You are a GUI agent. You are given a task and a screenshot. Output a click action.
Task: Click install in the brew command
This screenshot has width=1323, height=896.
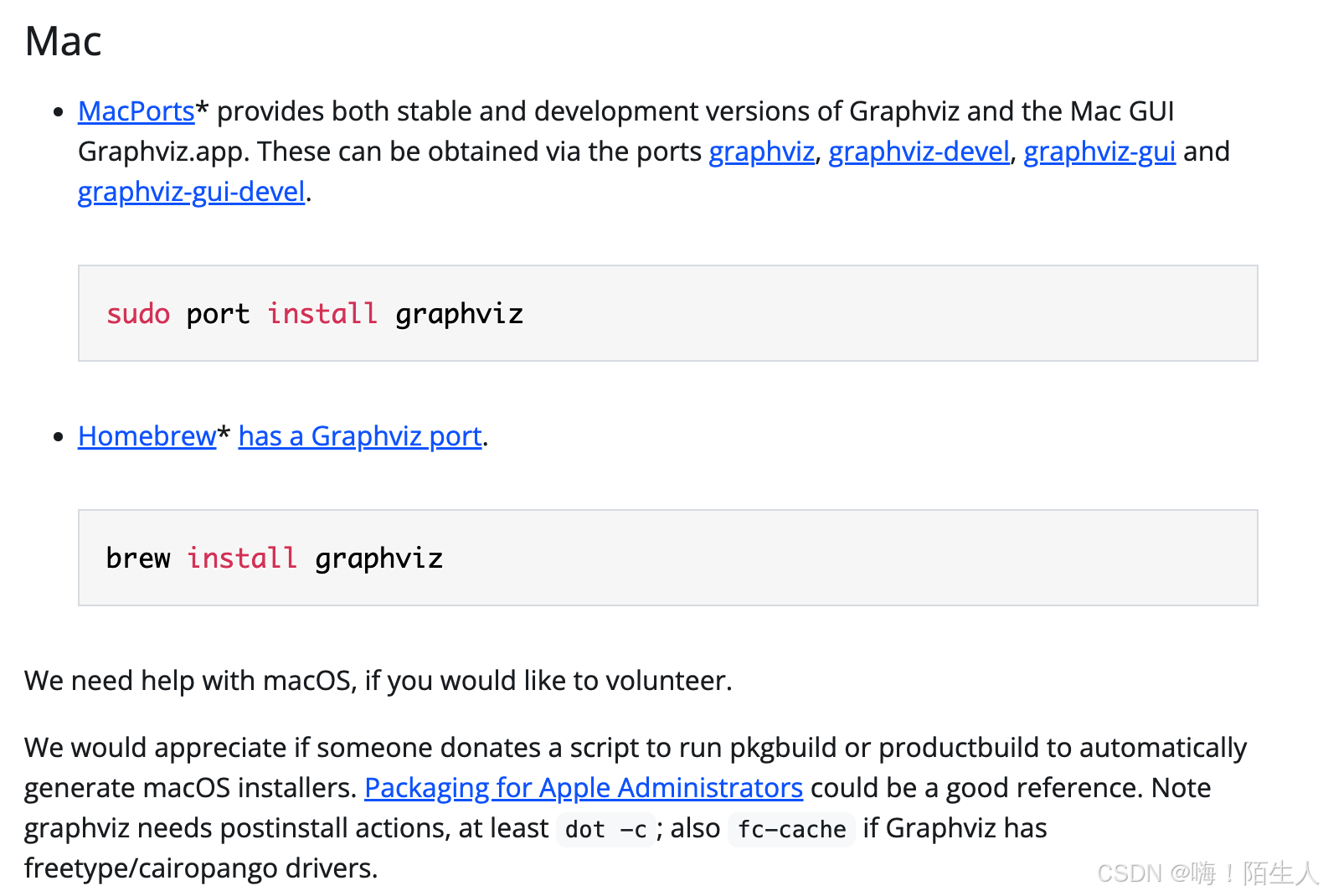242,559
